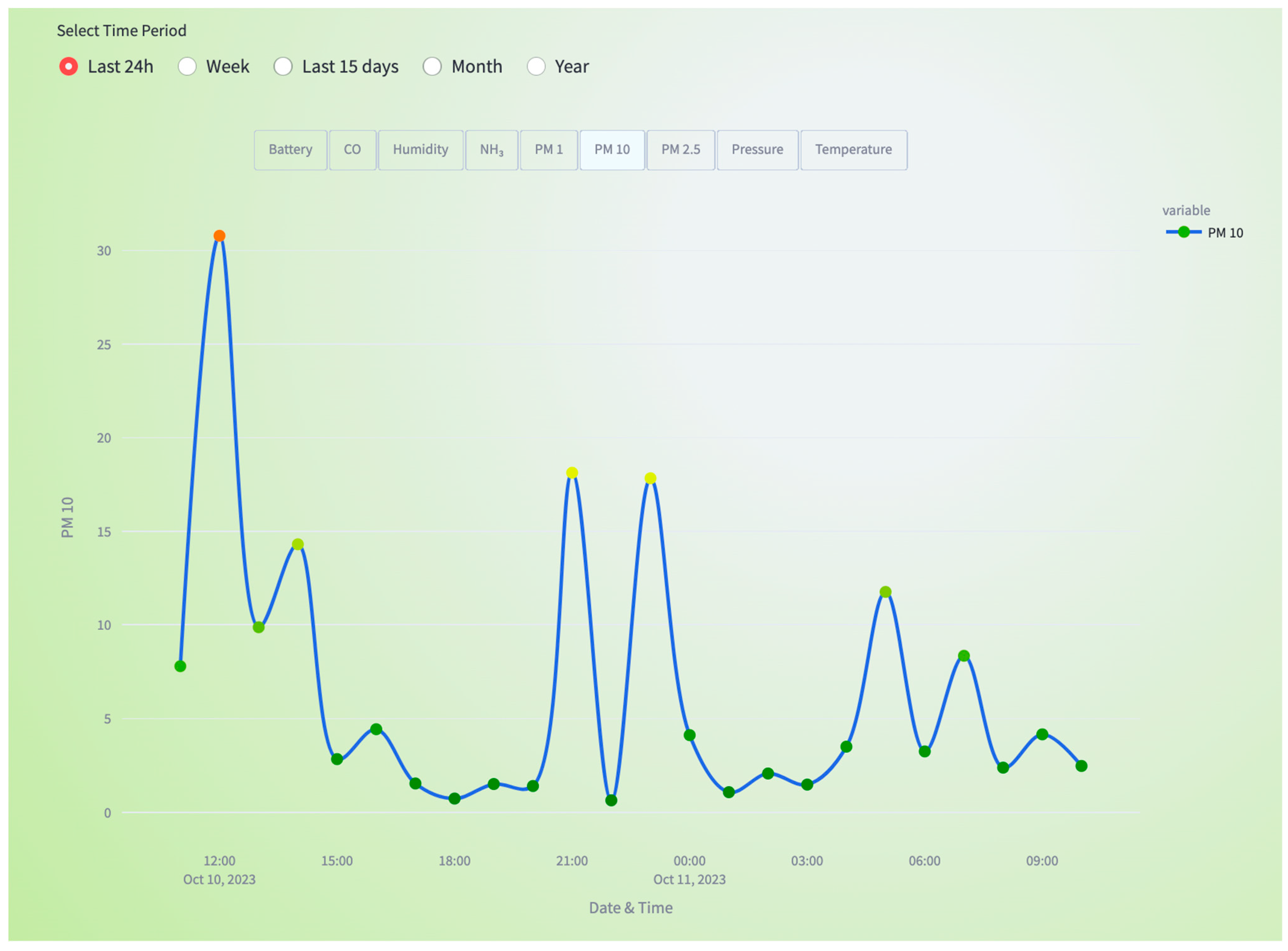Image resolution: width=1288 pixels, height=951 pixels.
Task: Select the Week time period
Action: 187,66
